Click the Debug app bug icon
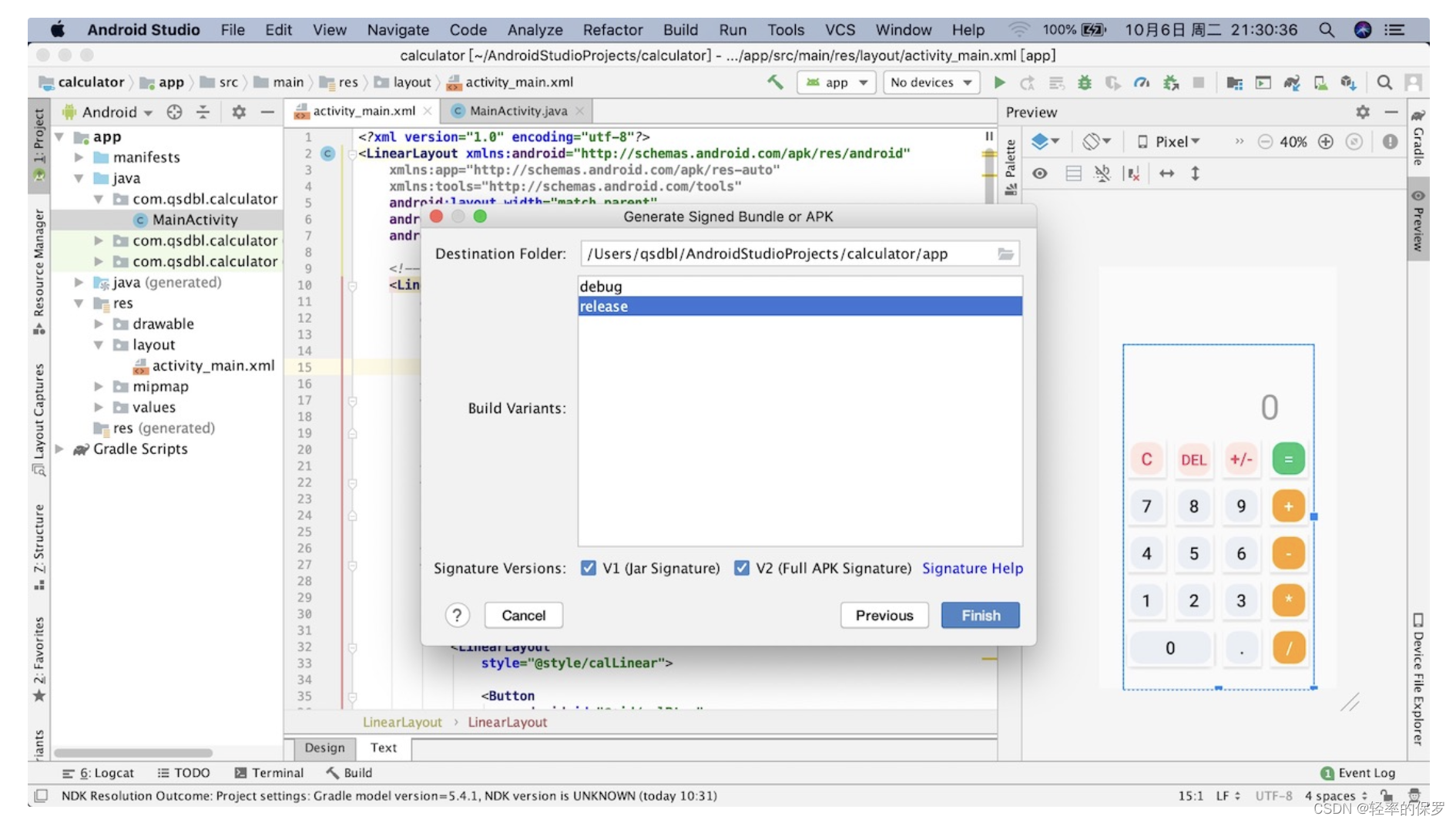1456x823 pixels. [1085, 82]
